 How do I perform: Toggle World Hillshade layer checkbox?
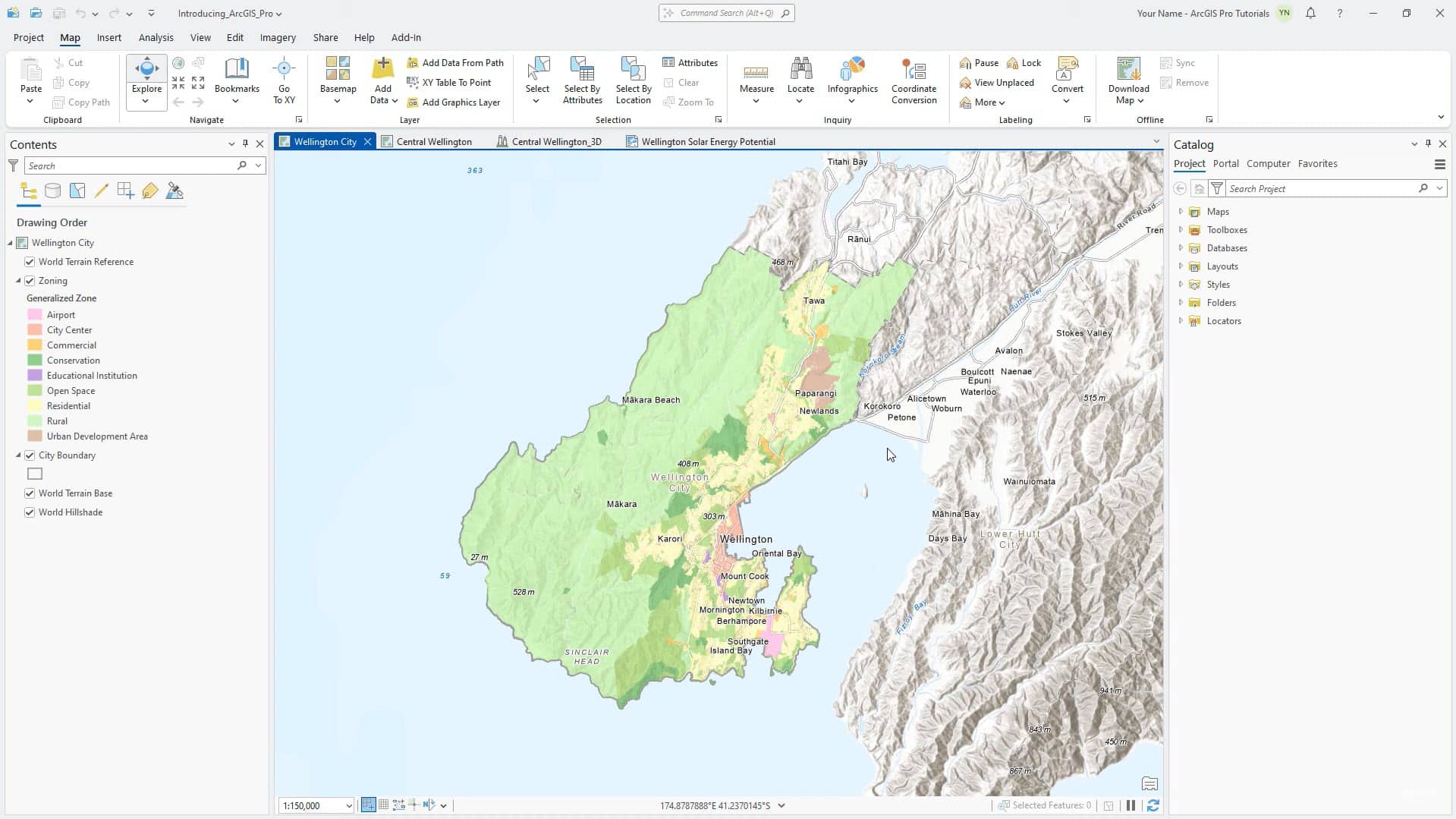30,512
